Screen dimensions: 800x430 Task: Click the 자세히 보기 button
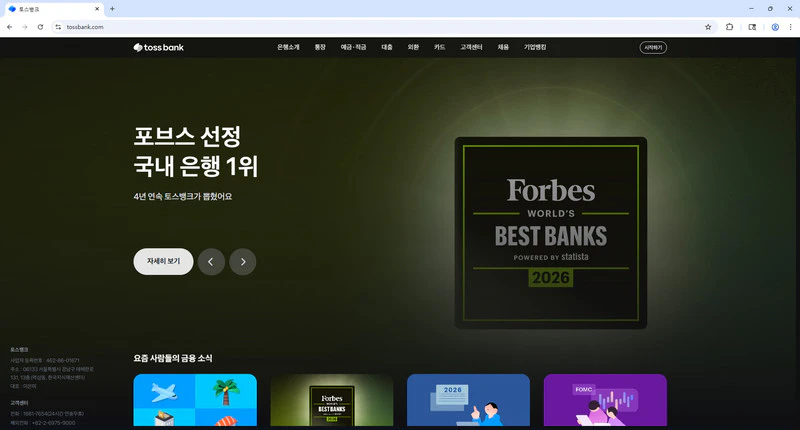tap(163, 262)
